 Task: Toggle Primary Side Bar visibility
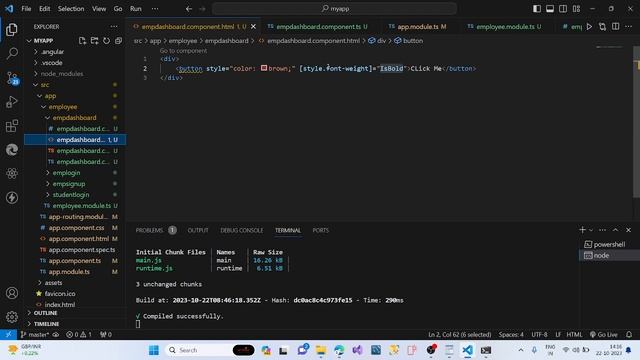(537, 9)
